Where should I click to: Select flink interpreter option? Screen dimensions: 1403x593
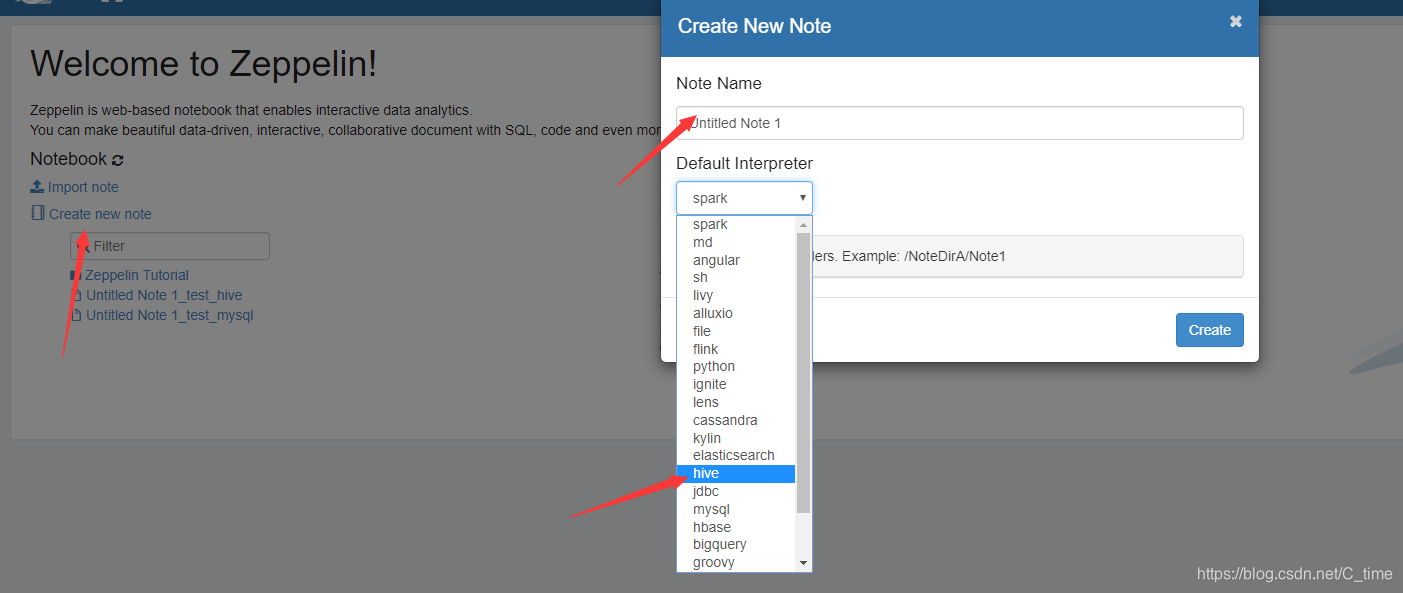point(736,349)
